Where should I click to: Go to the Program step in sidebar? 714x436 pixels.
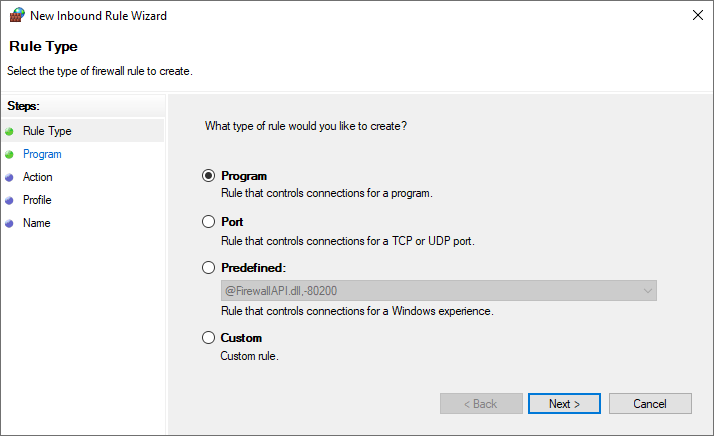42,154
